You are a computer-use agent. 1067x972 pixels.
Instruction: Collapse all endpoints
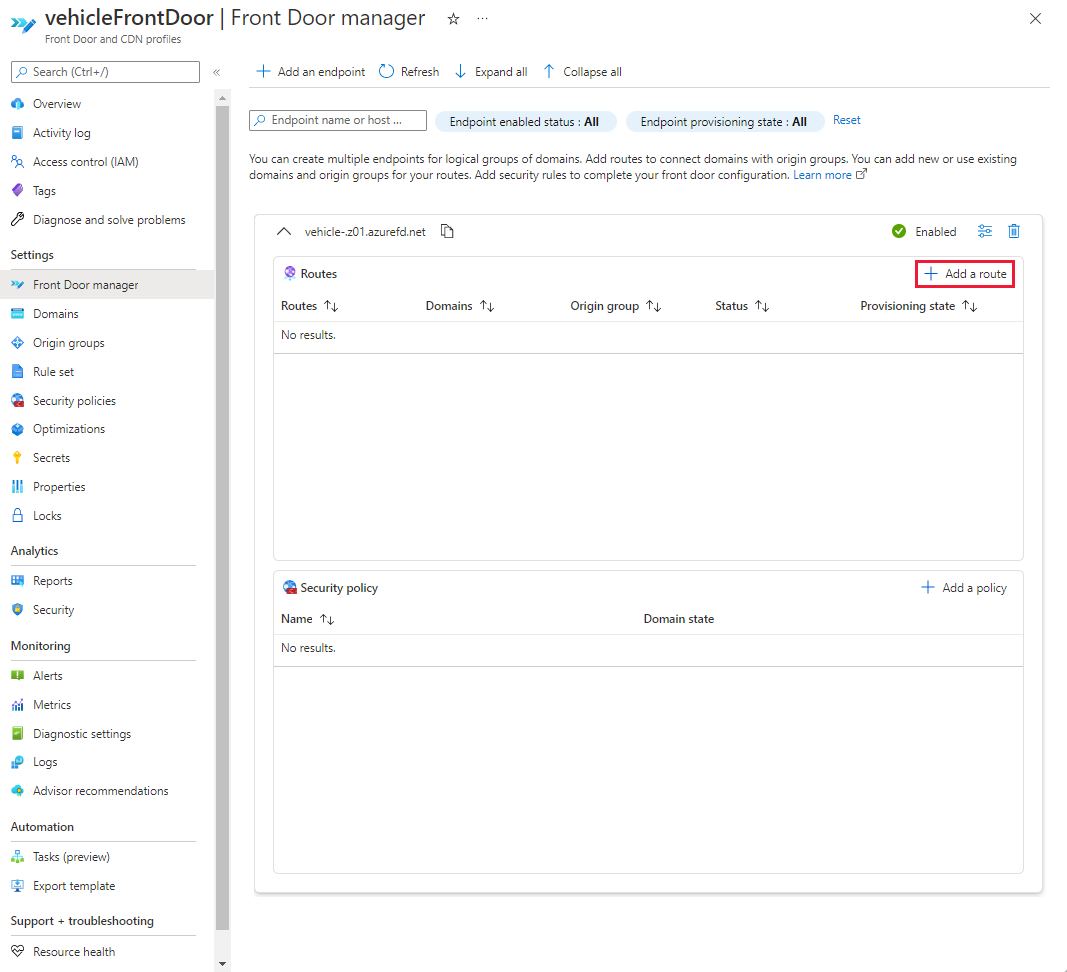pyautogui.click(x=582, y=71)
